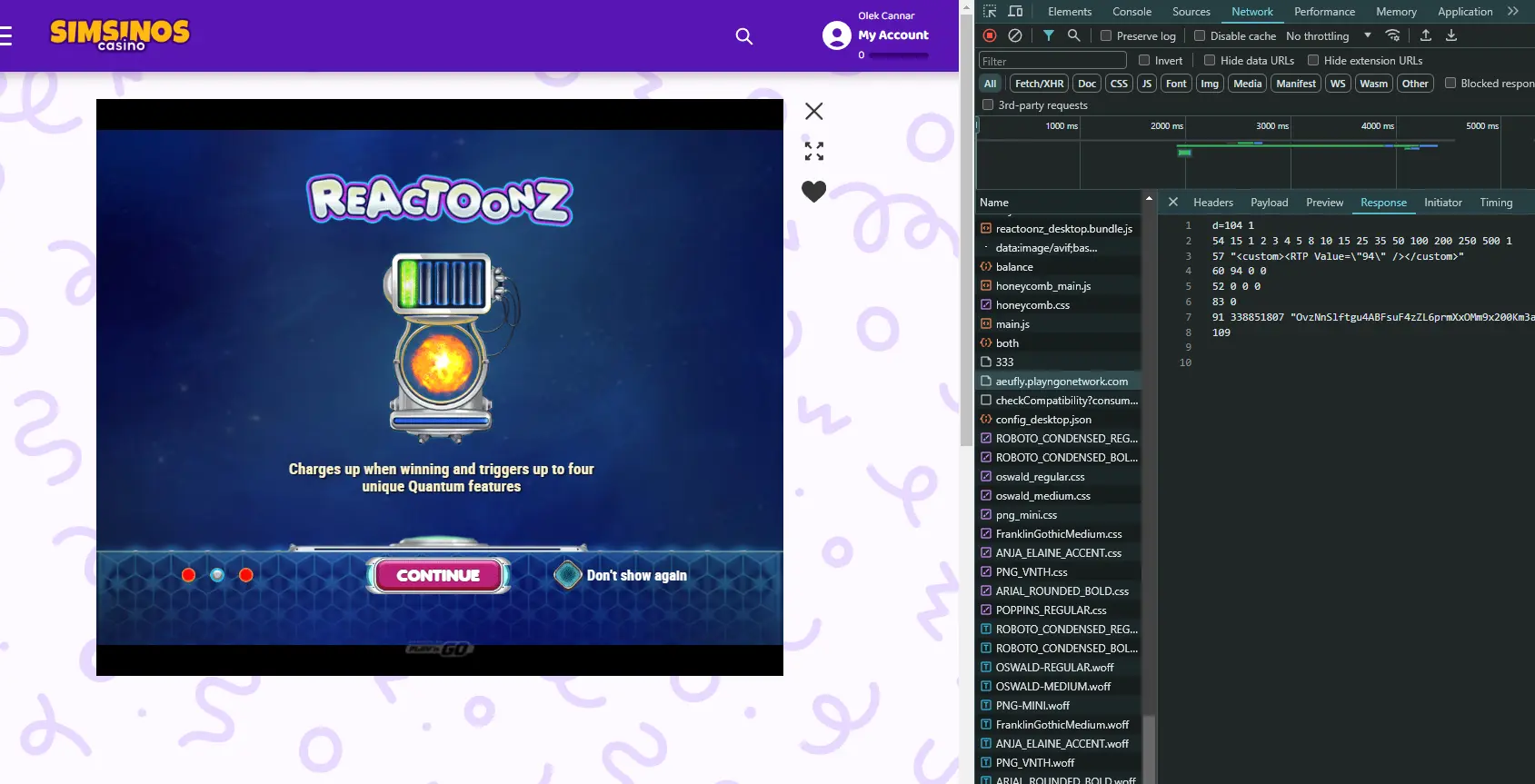Image resolution: width=1535 pixels, height=784 pixels.
Task: Open the No throttling dropdown
Action: 1329,35
